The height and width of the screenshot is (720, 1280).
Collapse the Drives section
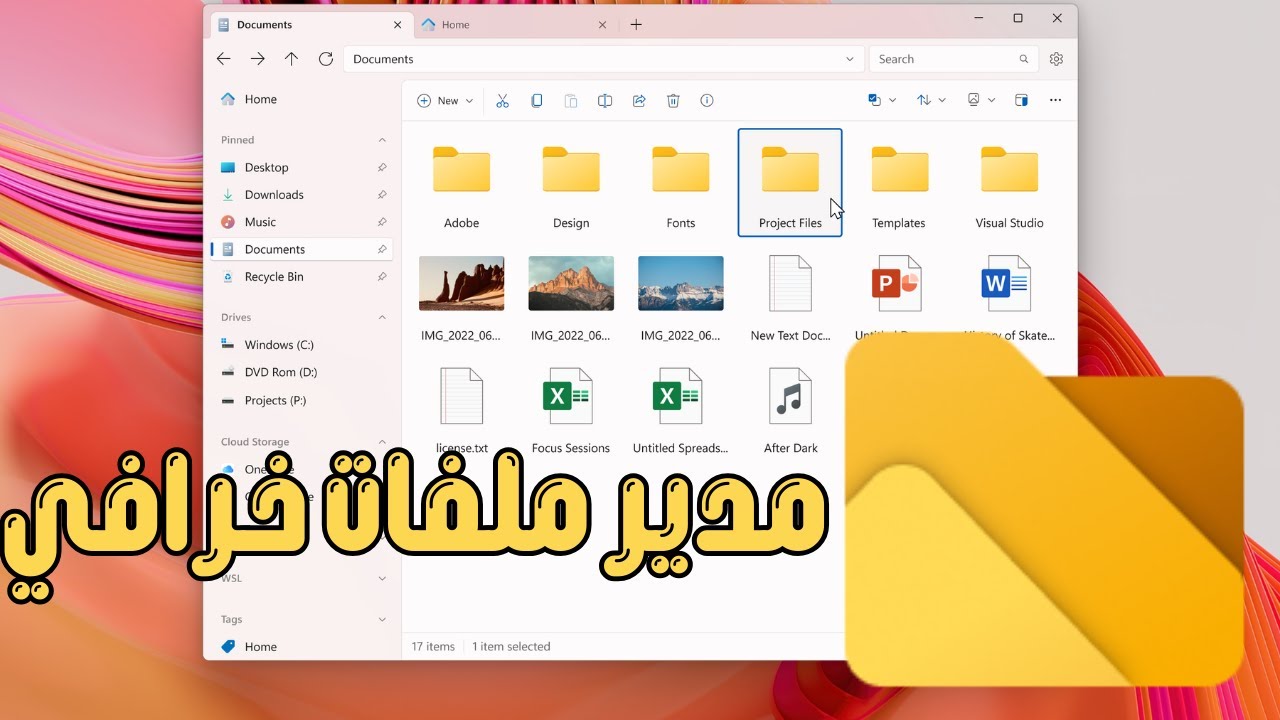382,317
